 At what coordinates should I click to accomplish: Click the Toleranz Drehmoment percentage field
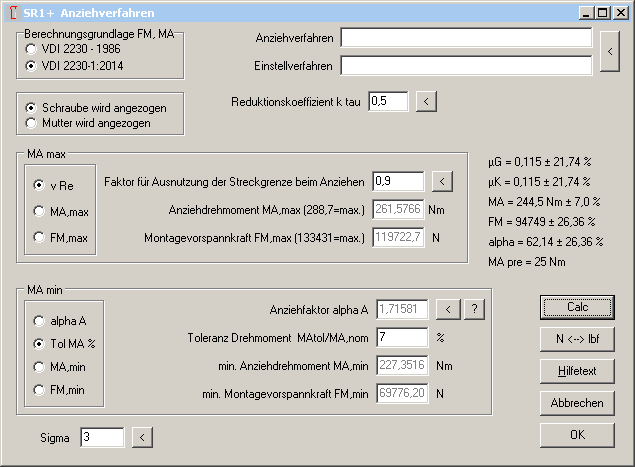400,337
